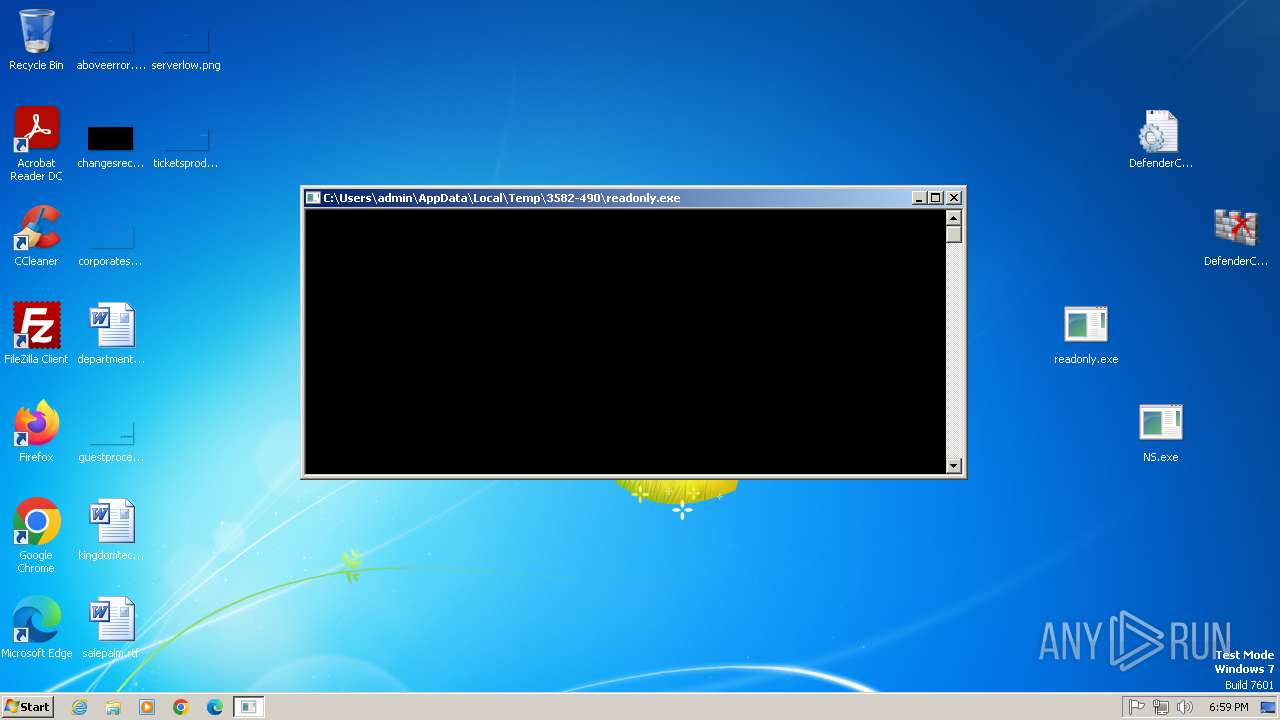Click the console scrollbar up arrow
Screen dimensions: 1280x720
tap(953, 218)
